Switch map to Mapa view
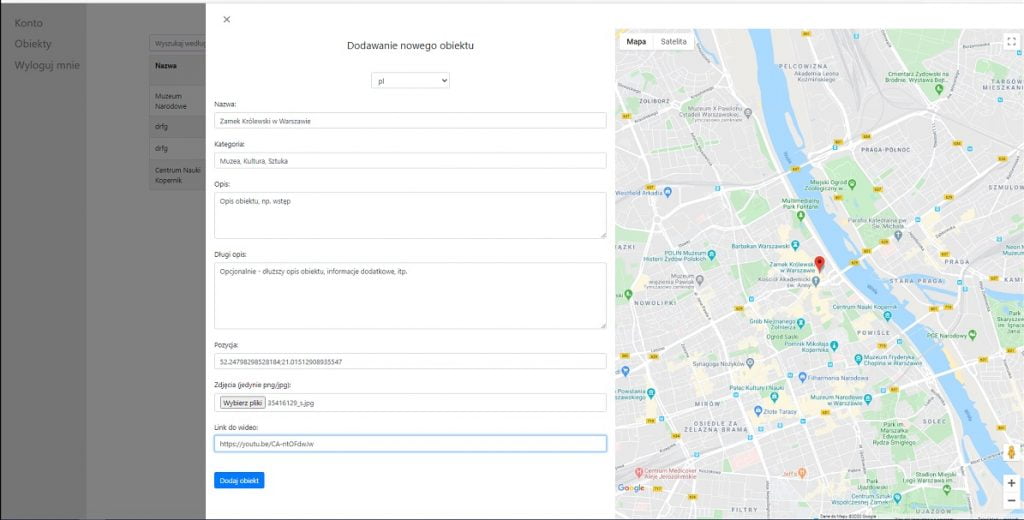This screenshot has height=520, width=1024. pyautogui.click(x=636, y=42)
